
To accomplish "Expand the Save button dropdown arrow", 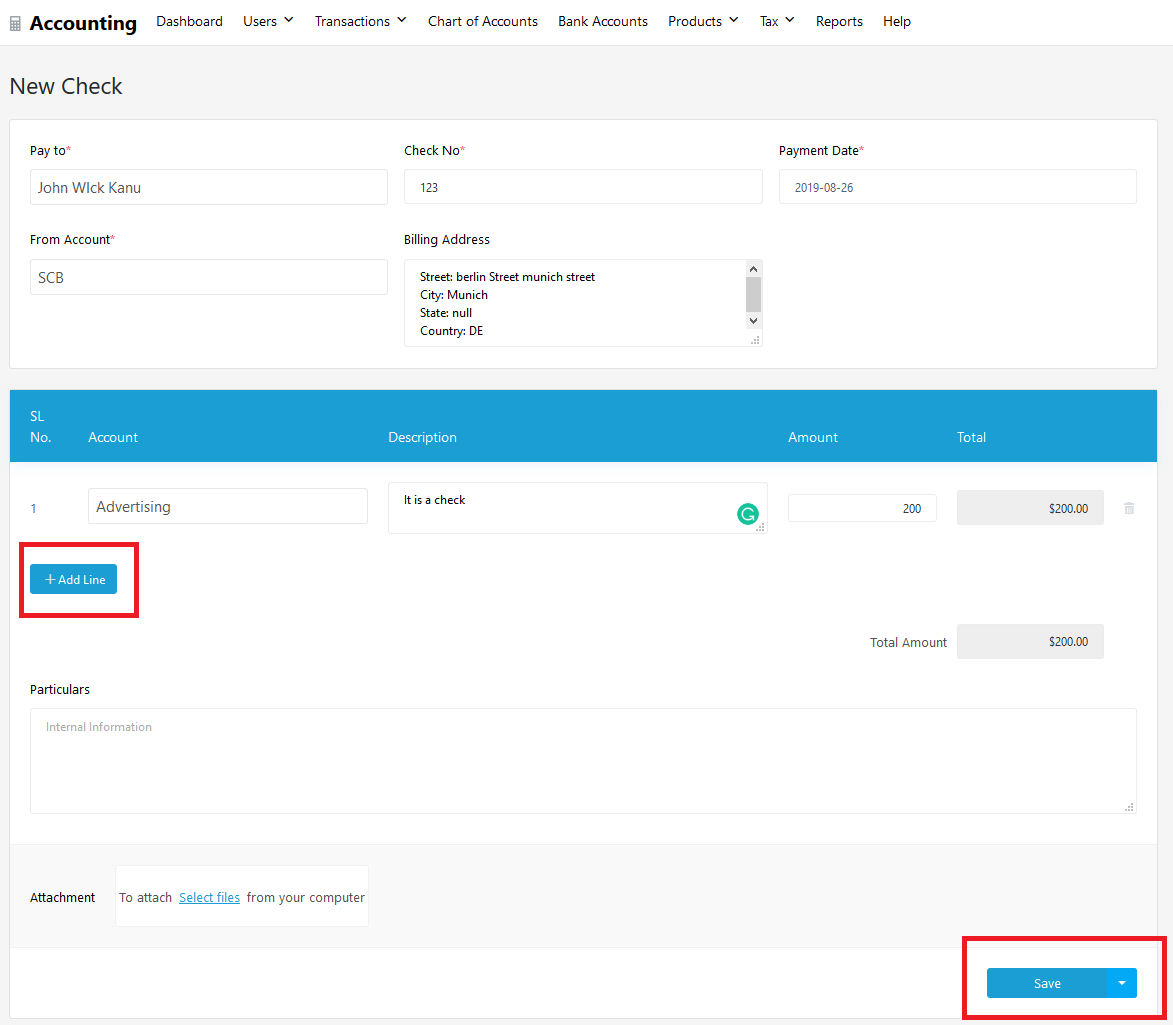I will [1122, 983].
